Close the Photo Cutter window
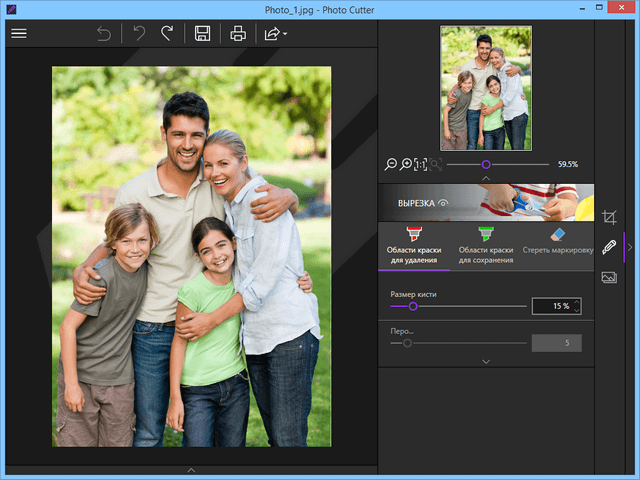640x480 pixels. coord(621,8)
